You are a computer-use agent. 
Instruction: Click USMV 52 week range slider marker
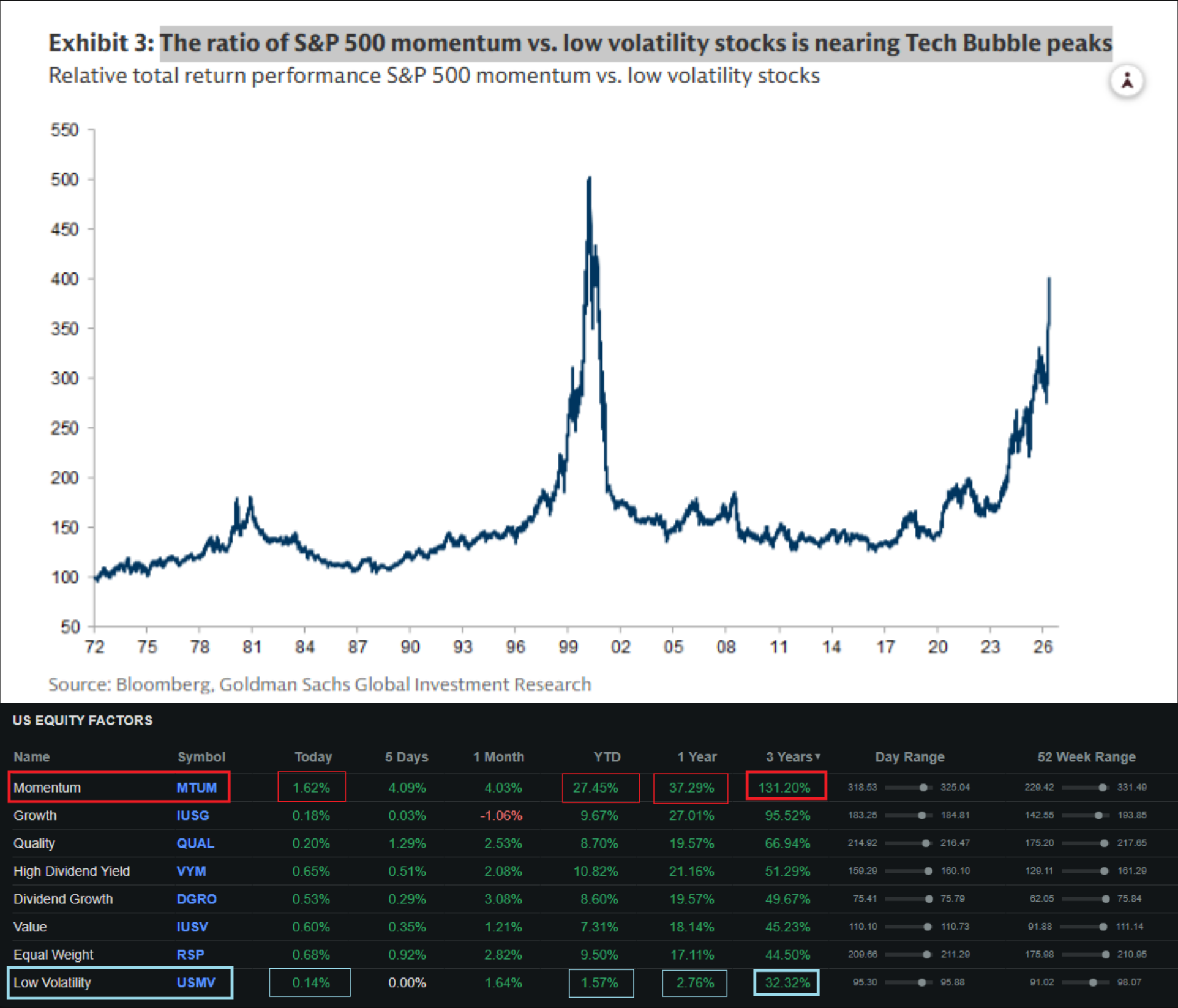[1093, 983]
